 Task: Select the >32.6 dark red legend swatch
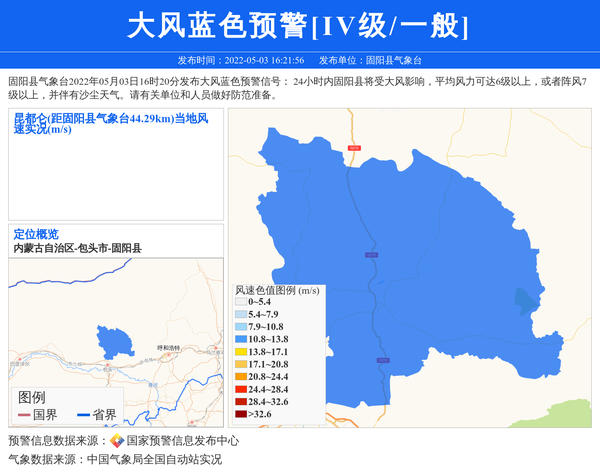point(240,414)
